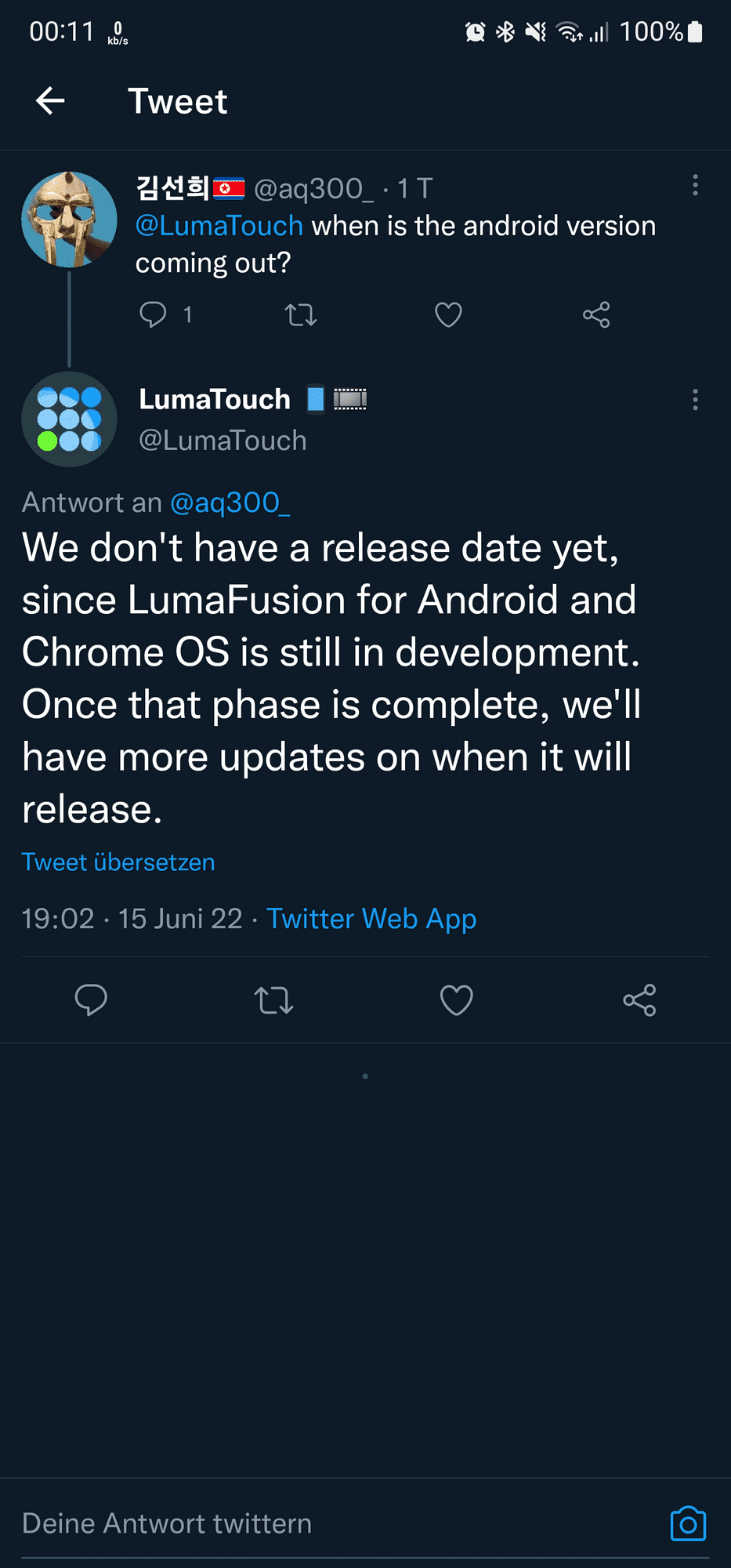The height and width of the screenshot is (1568, 731).
Task: Click 'Tweet übersetzen' link
Action: (118, 862)
